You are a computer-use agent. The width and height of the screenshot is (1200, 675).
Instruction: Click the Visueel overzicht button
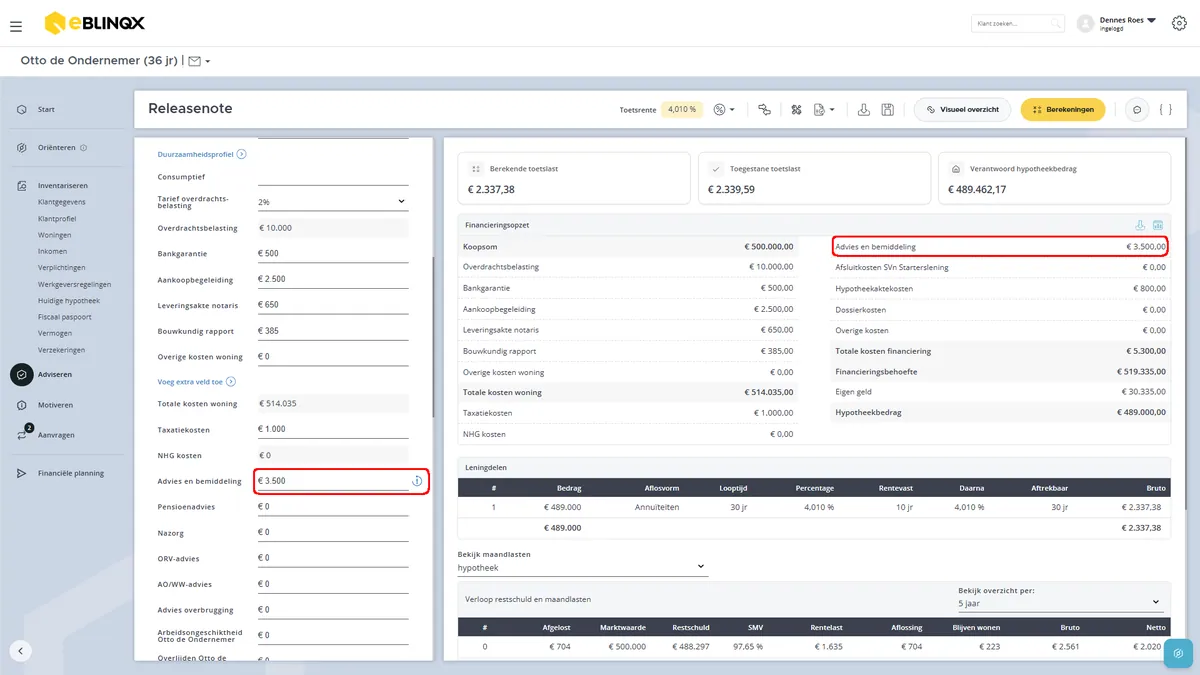click(x=963, y=109)
